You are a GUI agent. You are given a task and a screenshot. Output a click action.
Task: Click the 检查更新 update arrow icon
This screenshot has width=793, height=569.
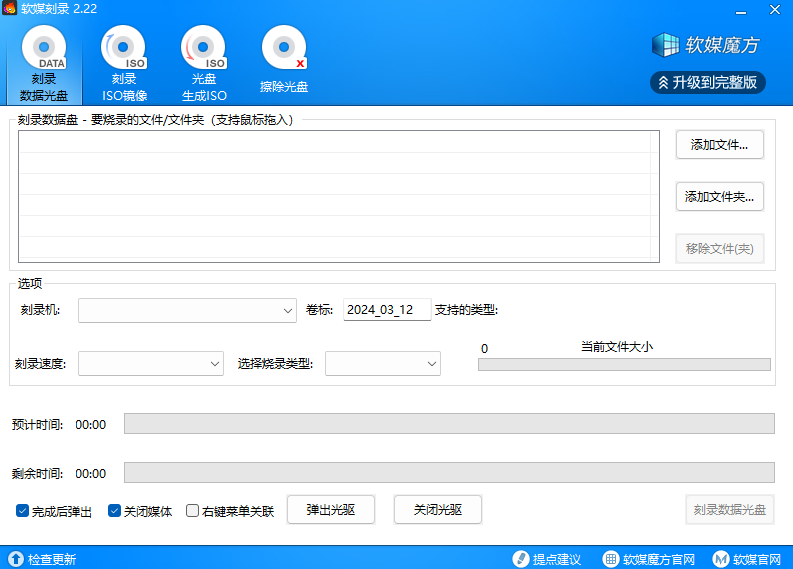point(16,559)
